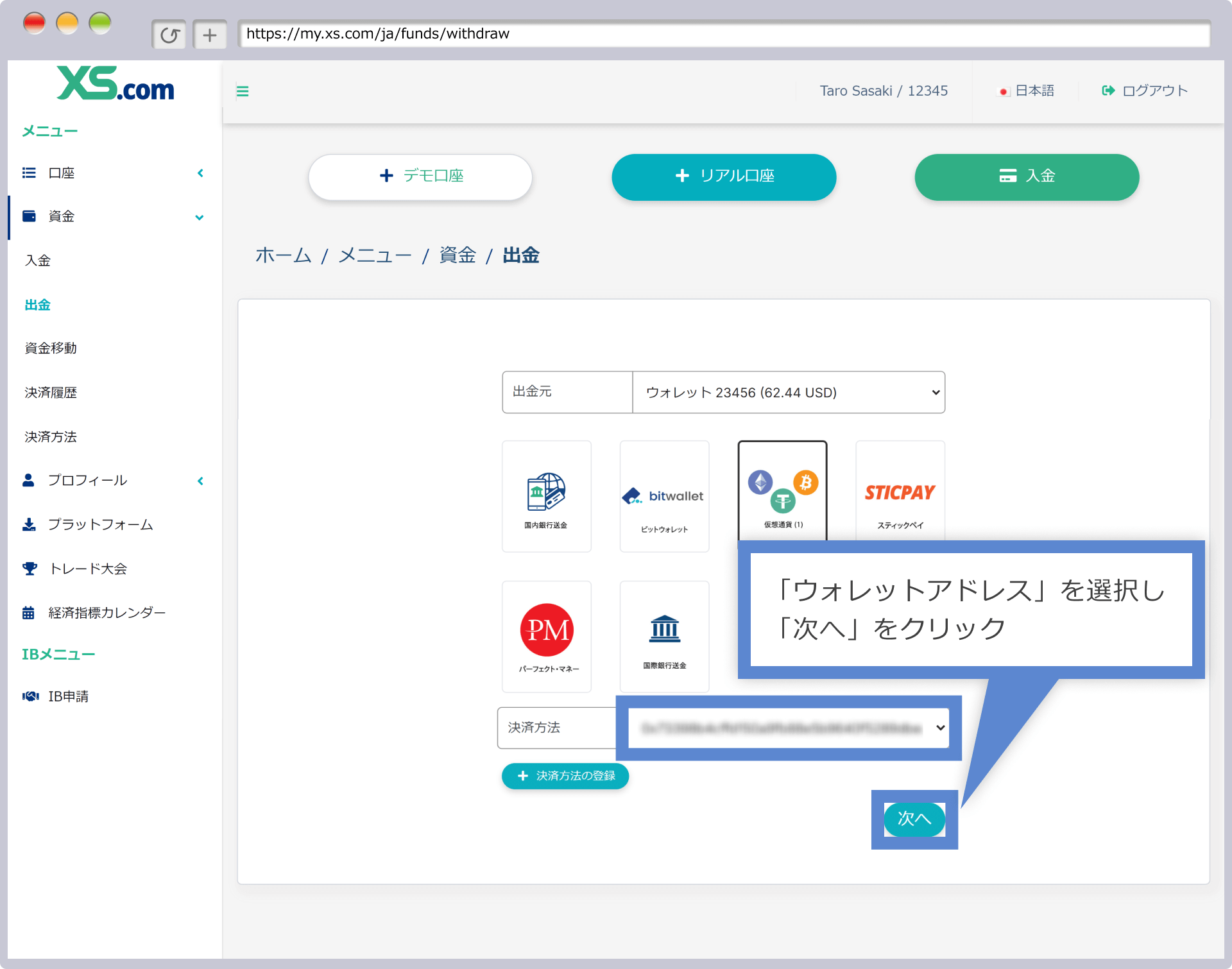Click the 経済指標カレンダー calendar icon
Viewport: 1232px width, 969px height.
click(x=28, y=613)
